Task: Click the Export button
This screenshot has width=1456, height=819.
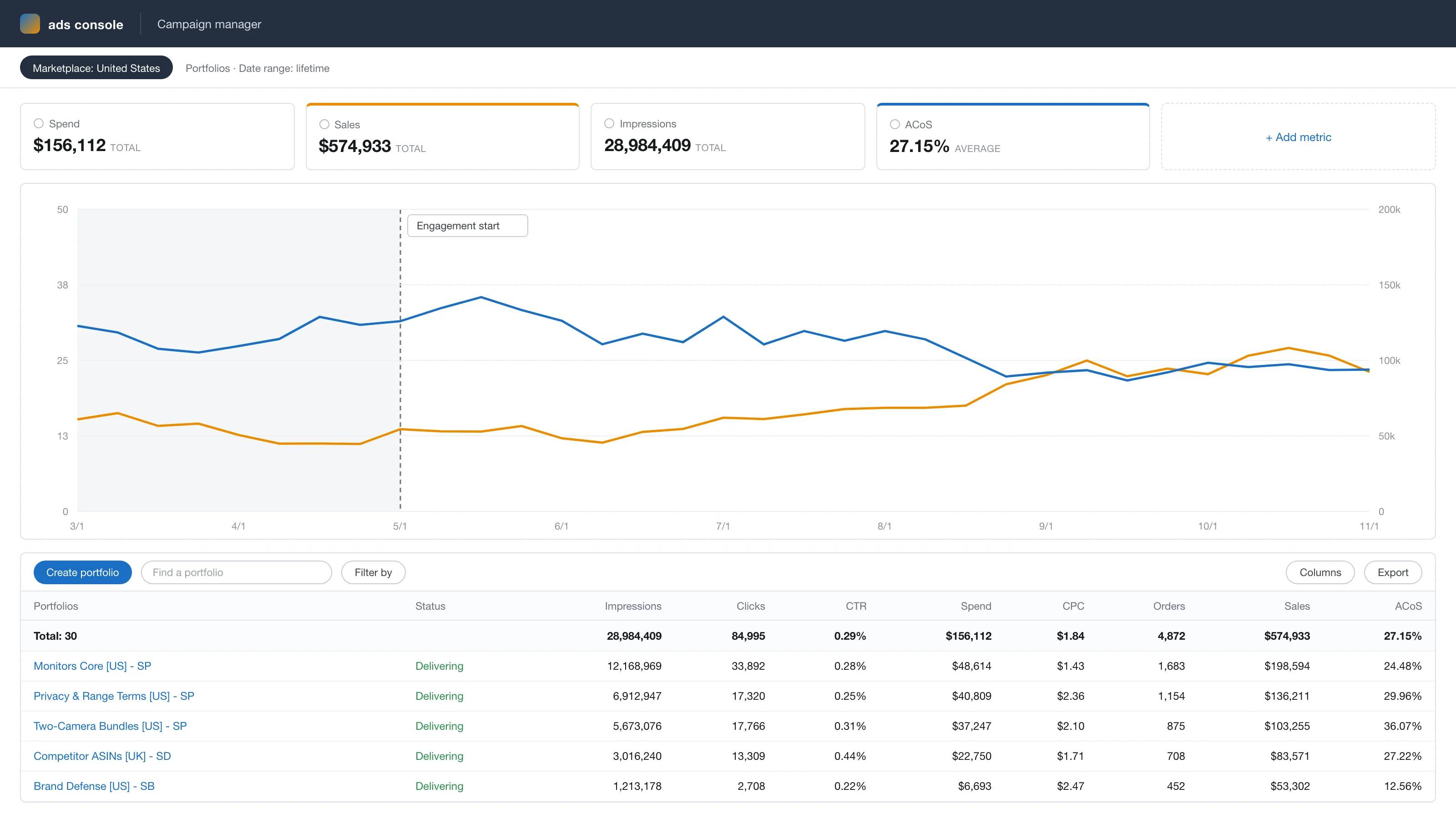Action: click(x=1393, y=572)
